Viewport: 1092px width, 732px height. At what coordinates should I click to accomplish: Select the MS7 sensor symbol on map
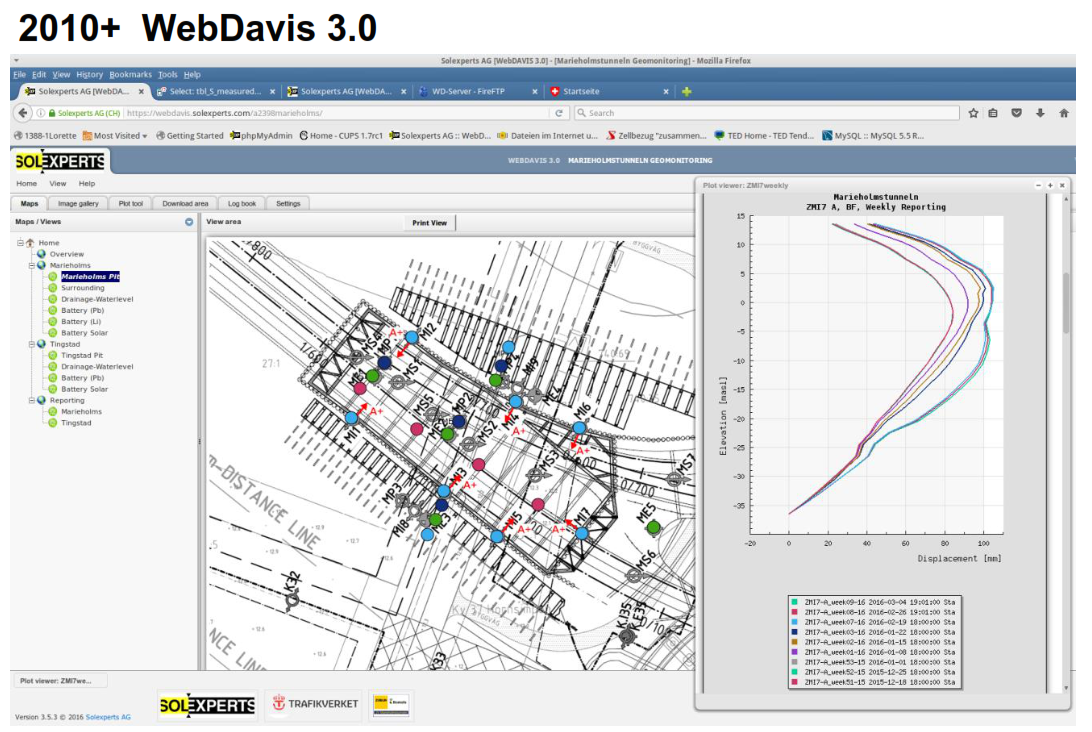[x=674, y=478]
